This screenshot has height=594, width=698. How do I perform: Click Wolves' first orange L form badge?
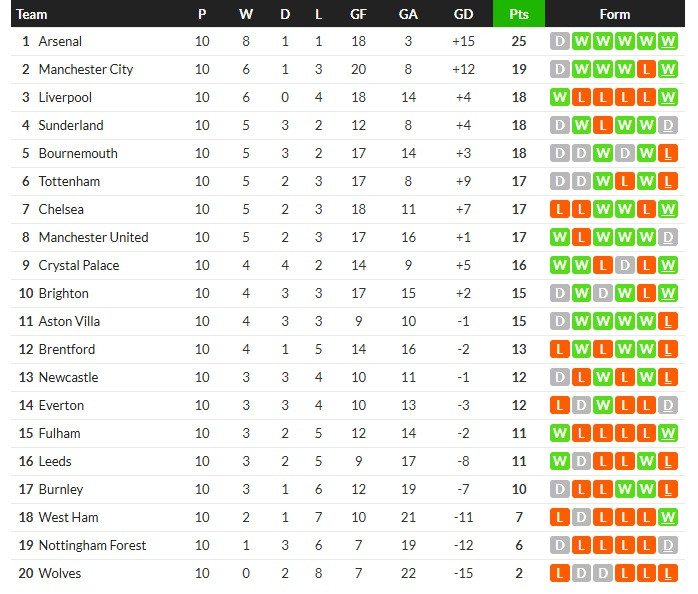coord(559,573)
